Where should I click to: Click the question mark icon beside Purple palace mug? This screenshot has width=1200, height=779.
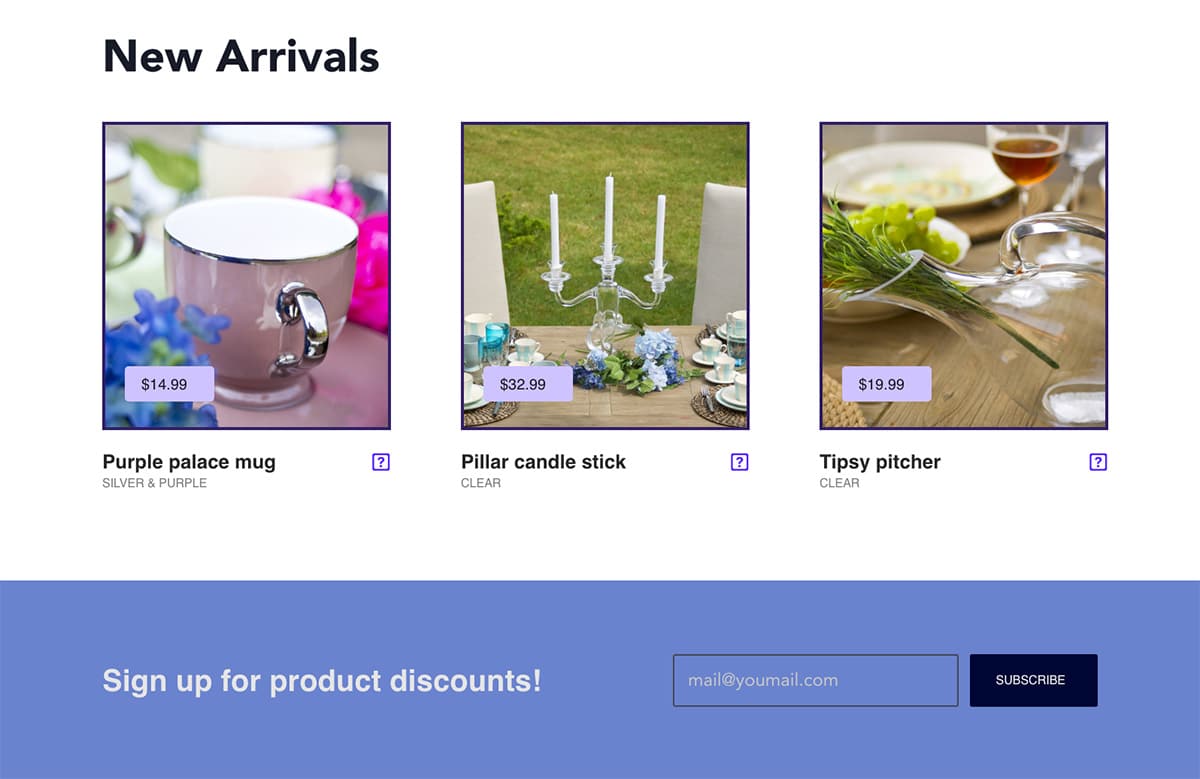[380, 462]
